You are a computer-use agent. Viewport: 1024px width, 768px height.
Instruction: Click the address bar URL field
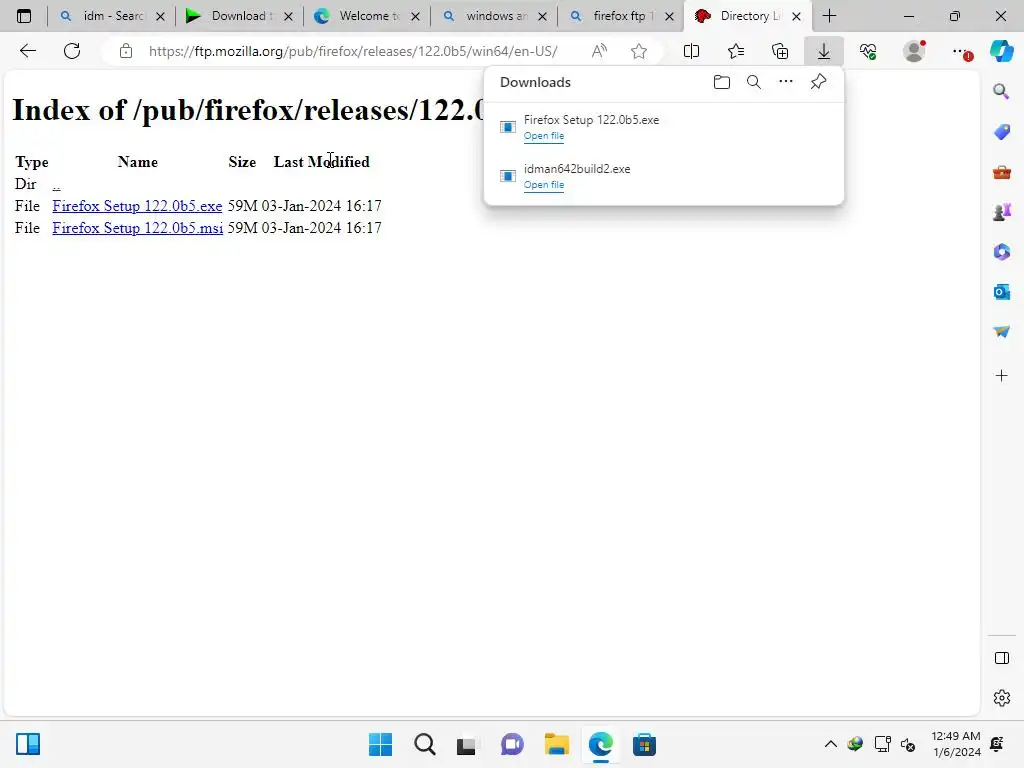(353, 51)
